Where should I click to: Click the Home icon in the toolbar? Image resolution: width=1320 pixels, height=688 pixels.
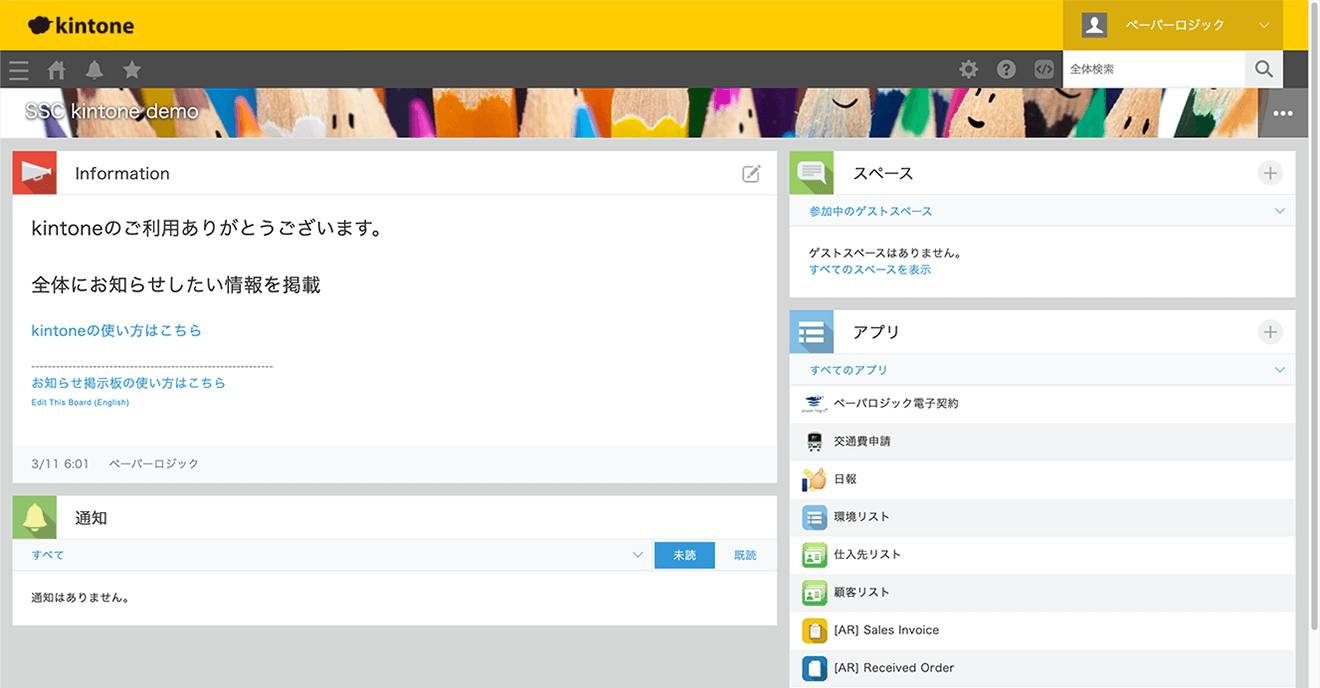(x=56, y=69)
